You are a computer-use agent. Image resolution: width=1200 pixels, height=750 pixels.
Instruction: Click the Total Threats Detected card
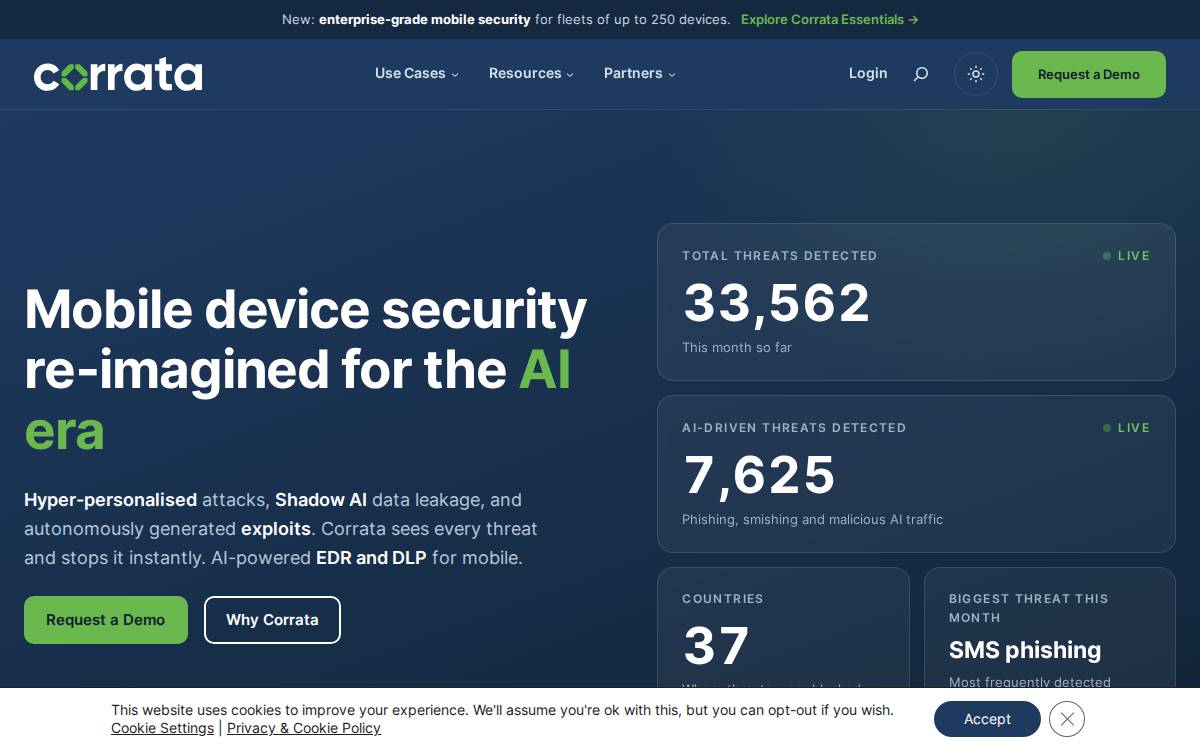(x=916, y=302)
